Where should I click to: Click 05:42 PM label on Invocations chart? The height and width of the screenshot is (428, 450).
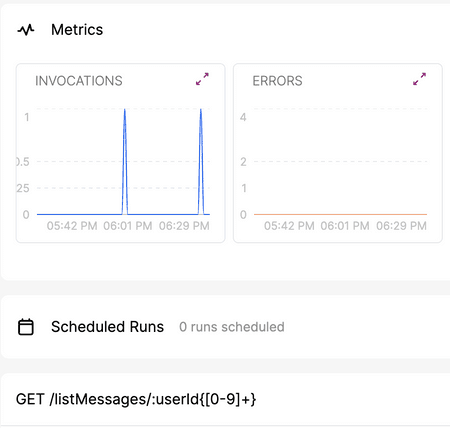tap(72, 226)
